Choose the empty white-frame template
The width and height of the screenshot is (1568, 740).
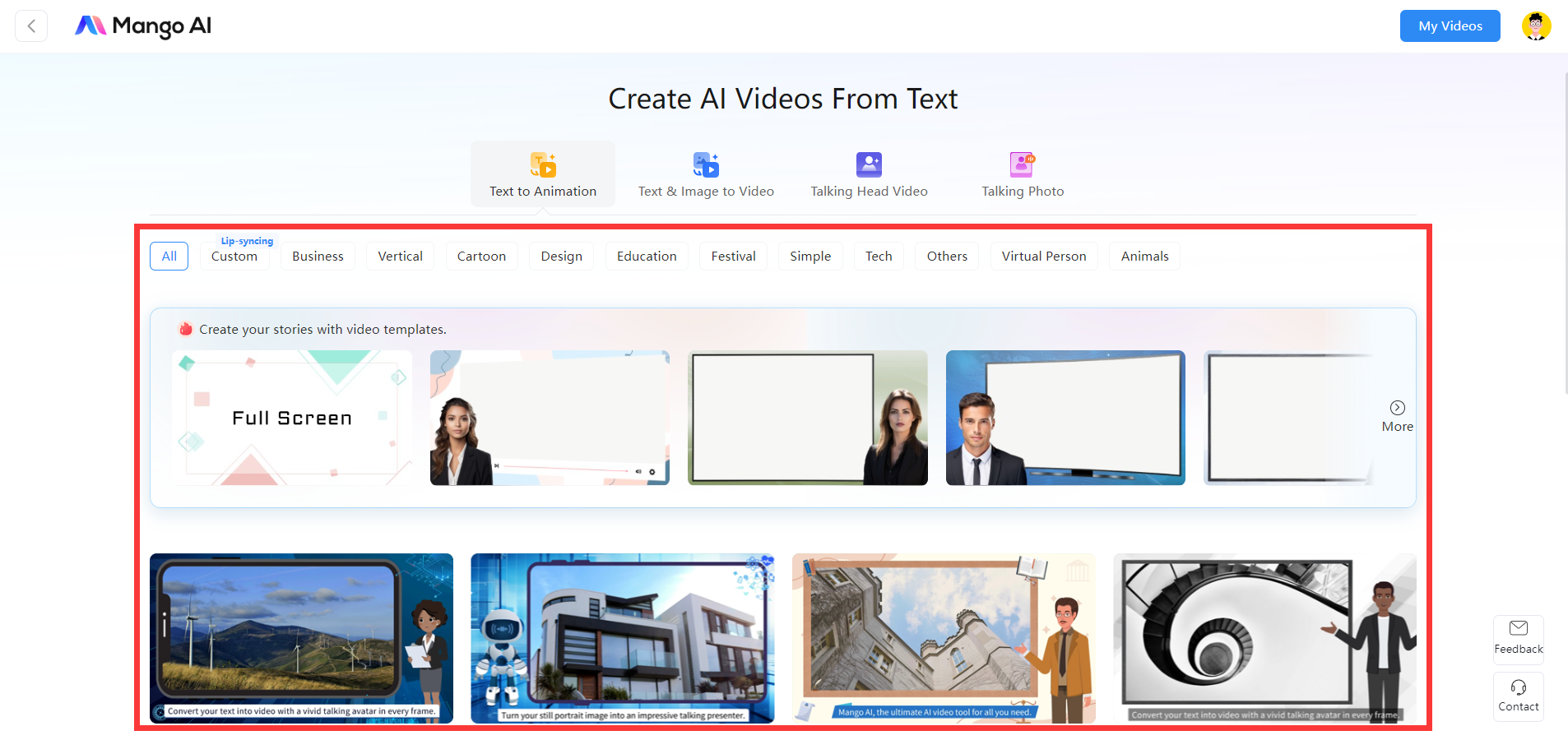coord(1288,418)
